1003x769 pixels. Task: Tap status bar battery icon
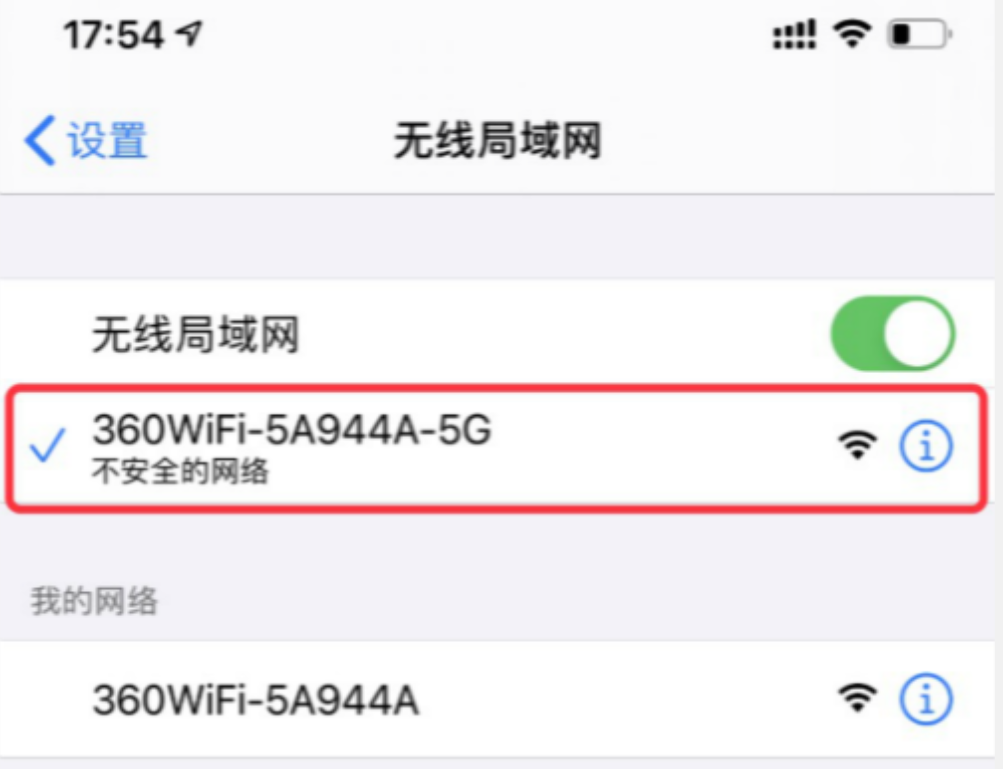[x=919, y=34]
